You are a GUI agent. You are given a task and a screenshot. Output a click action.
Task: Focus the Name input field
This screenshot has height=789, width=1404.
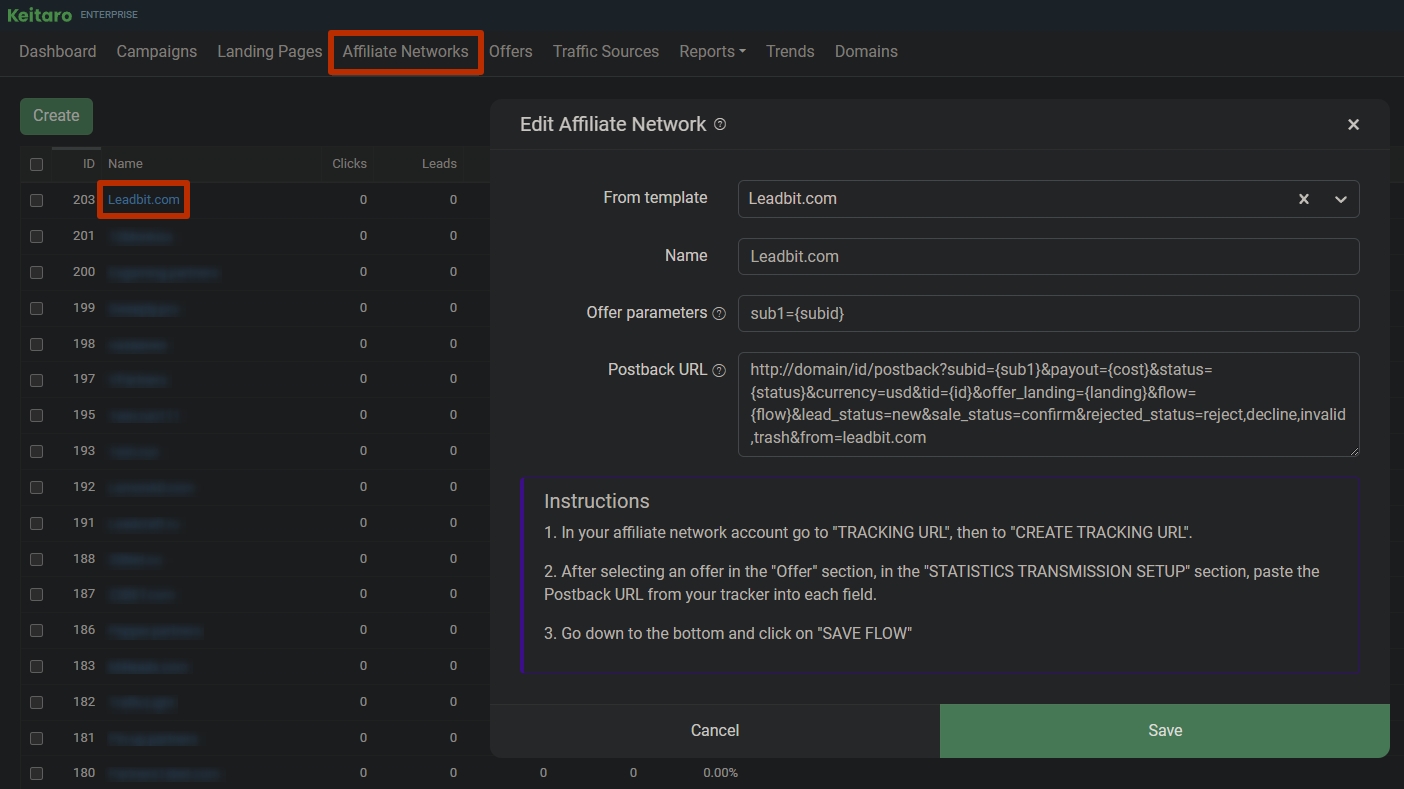tap(1048, 256)
